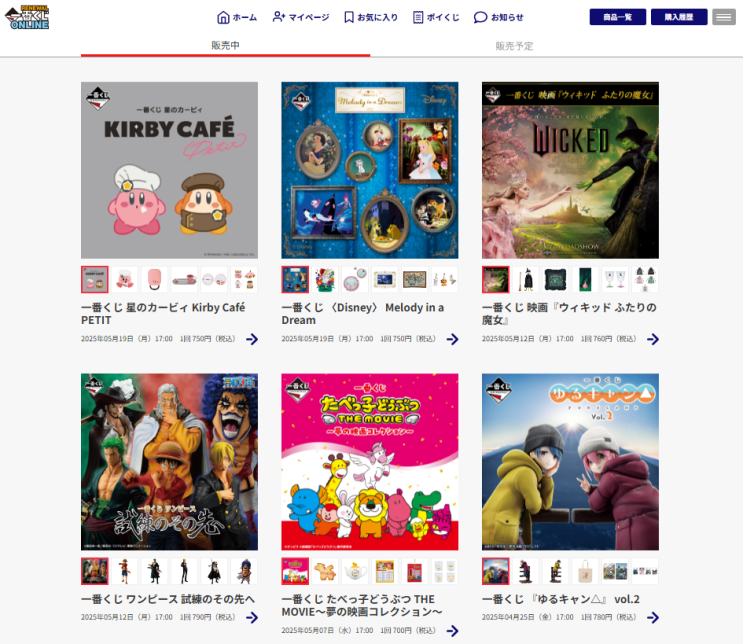743x644 pixels.
Task: Select Wicked glasses thumbnail
Action: click(615, 280)
